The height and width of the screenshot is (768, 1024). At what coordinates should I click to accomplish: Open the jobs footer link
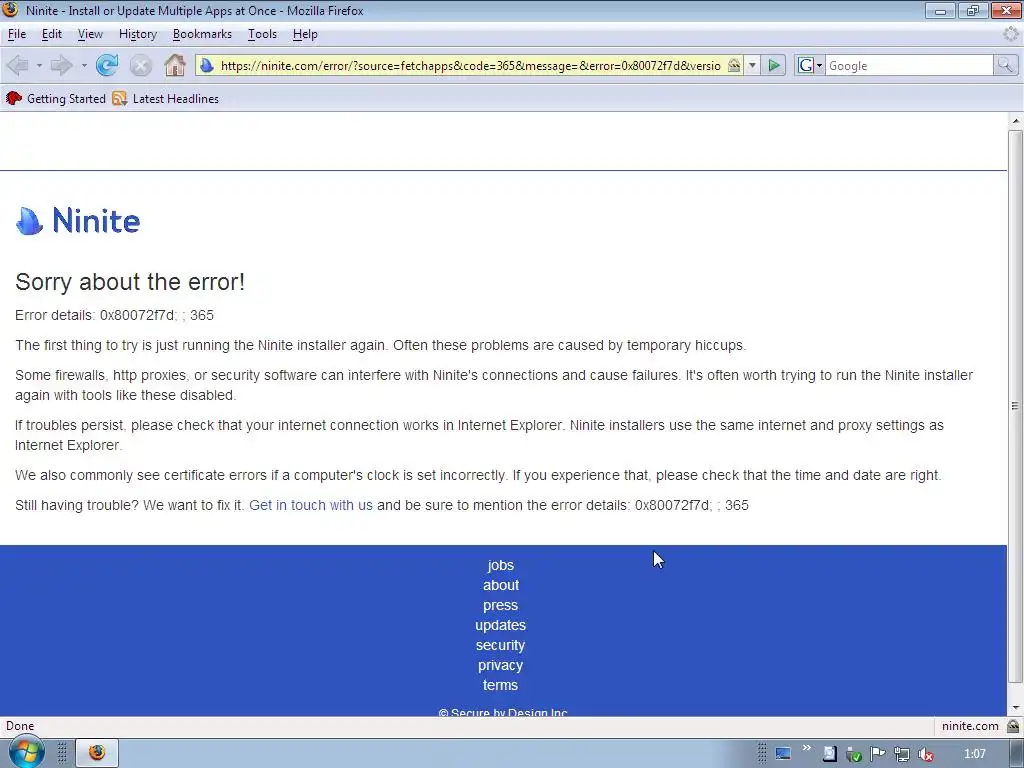coord(501,566)
